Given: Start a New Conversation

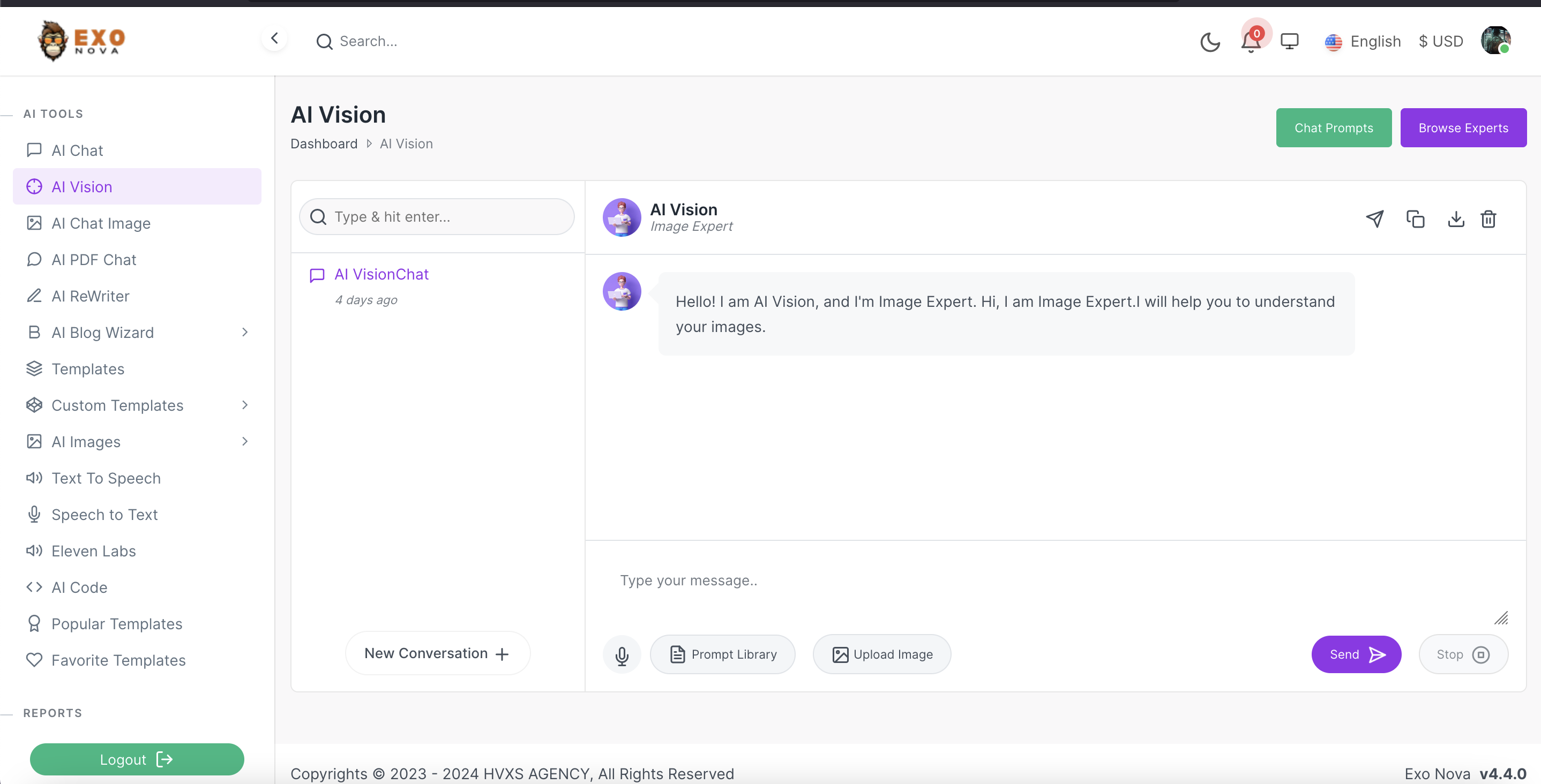Looking at the screenshot, I should tap(437, 653).
